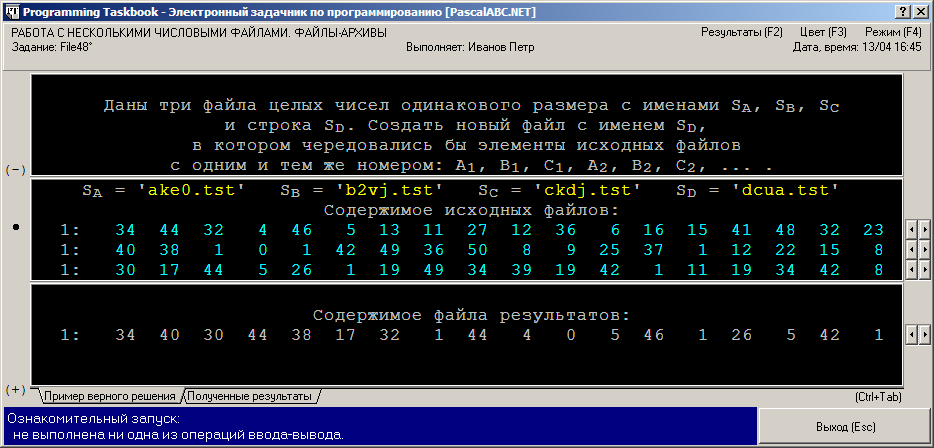Click the Programming Taskbook title bar app icon
Image resolution: width=934 pixels, height=448 pixels.
12,11
